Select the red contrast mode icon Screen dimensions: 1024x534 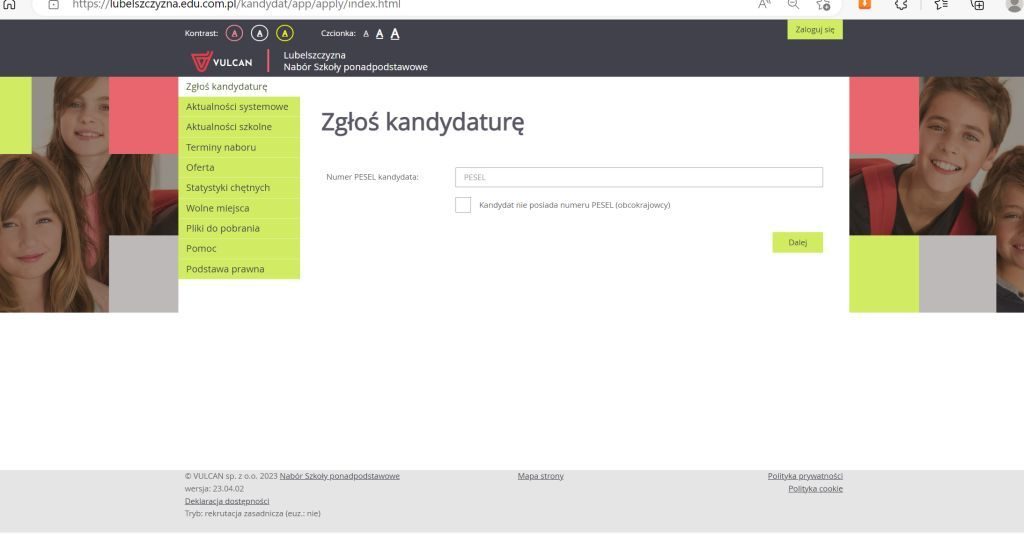point(234,33)
